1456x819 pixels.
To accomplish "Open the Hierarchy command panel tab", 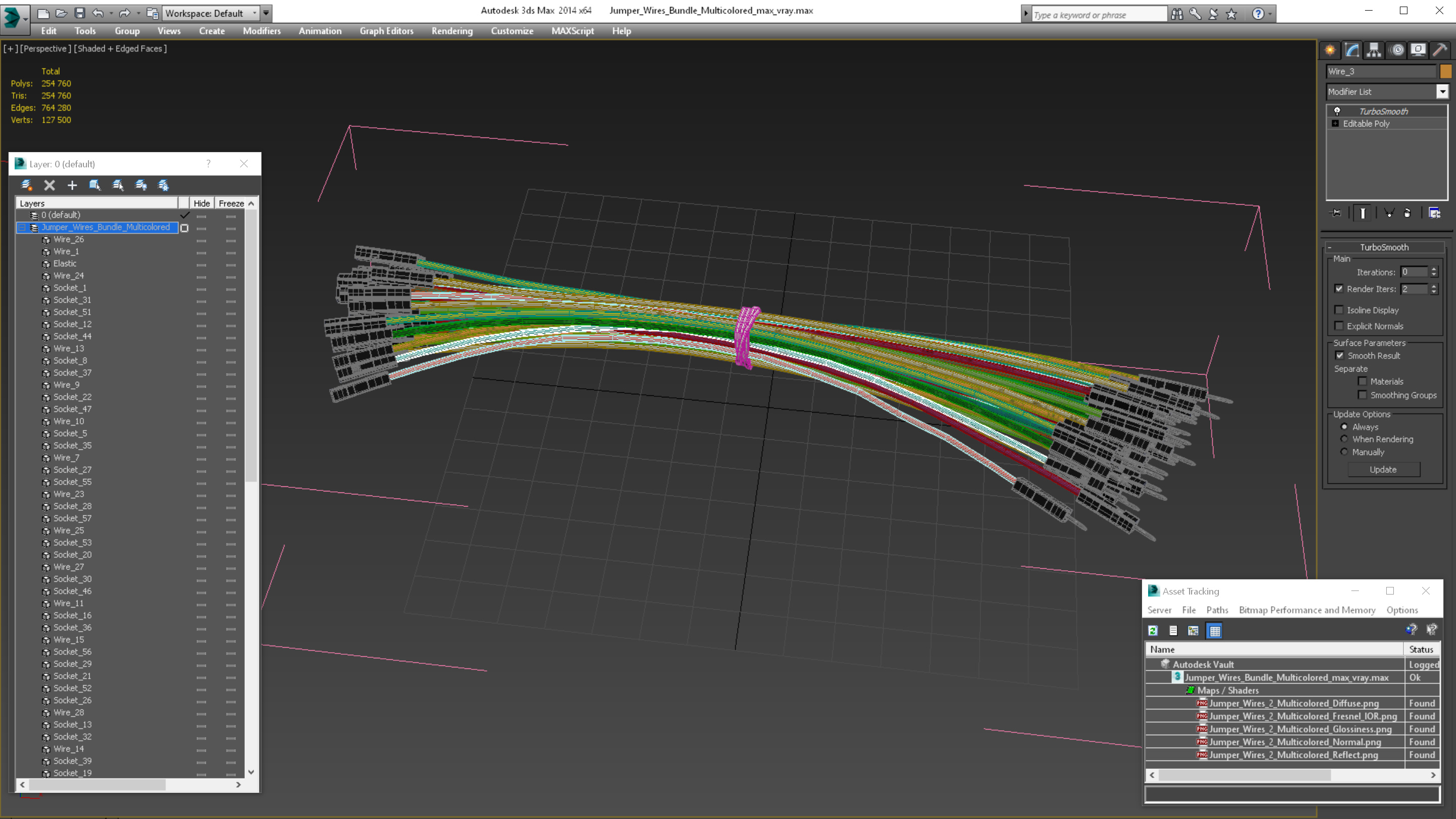I will click(x=1374, y=51).
